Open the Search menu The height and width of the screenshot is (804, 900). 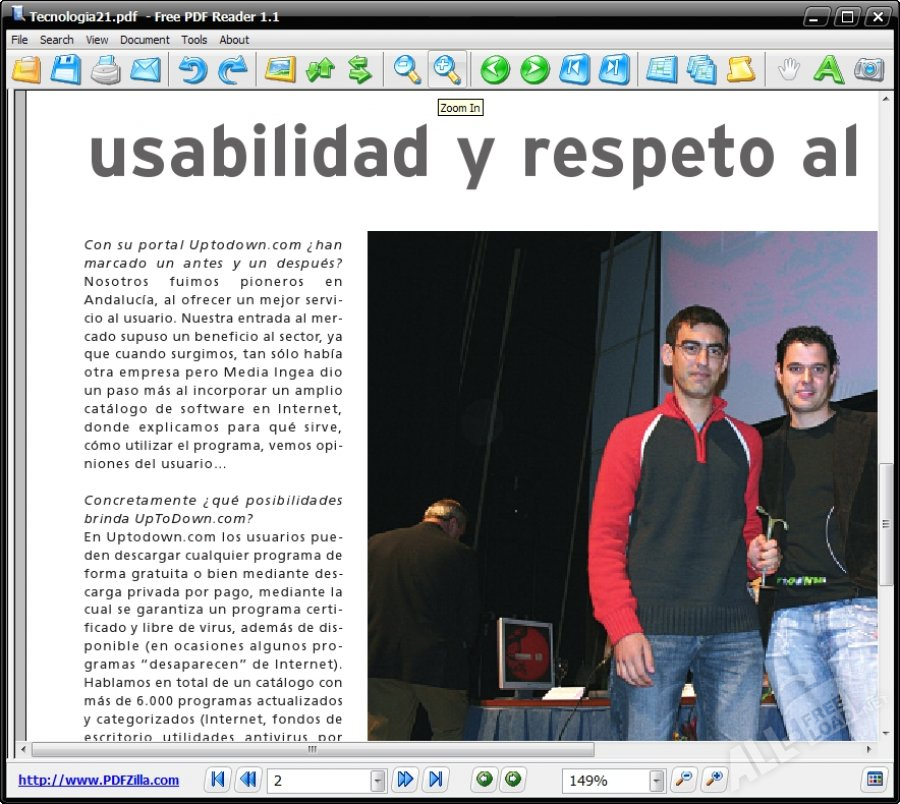coord(57,40)
